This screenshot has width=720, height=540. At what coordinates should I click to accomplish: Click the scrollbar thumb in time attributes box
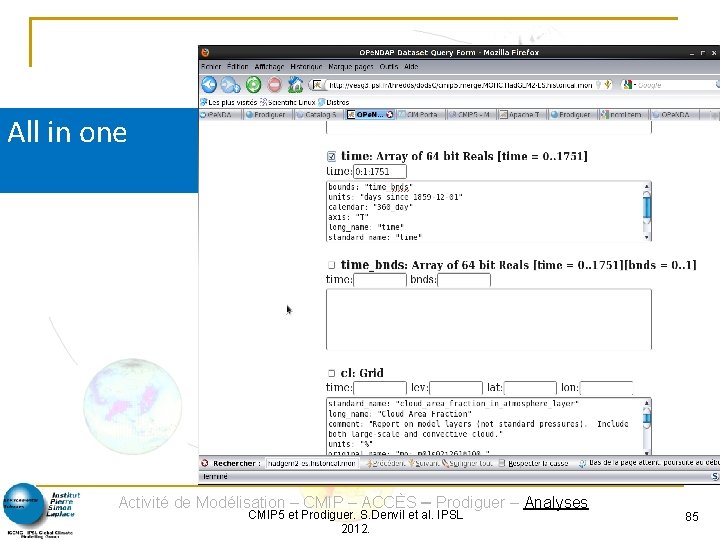coord(647,208)
